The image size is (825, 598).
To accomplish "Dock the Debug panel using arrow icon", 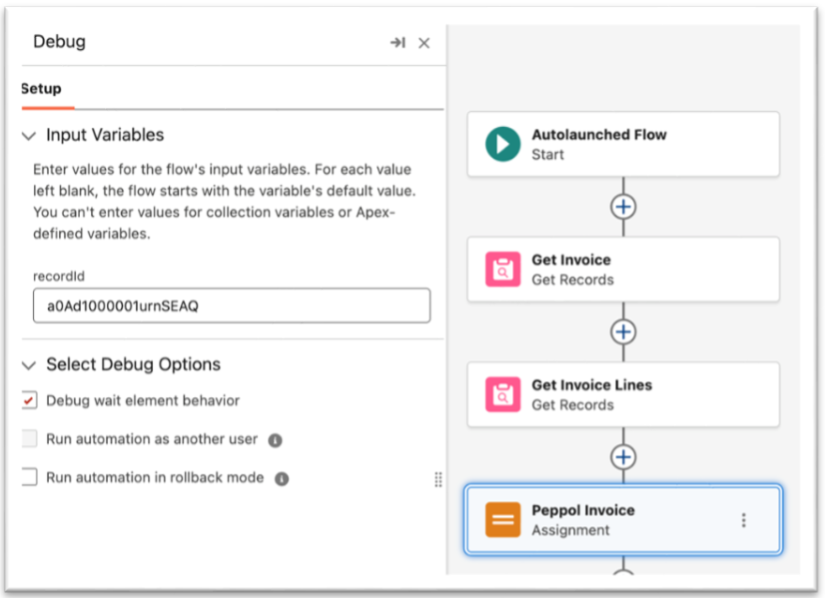I will 397,43.
